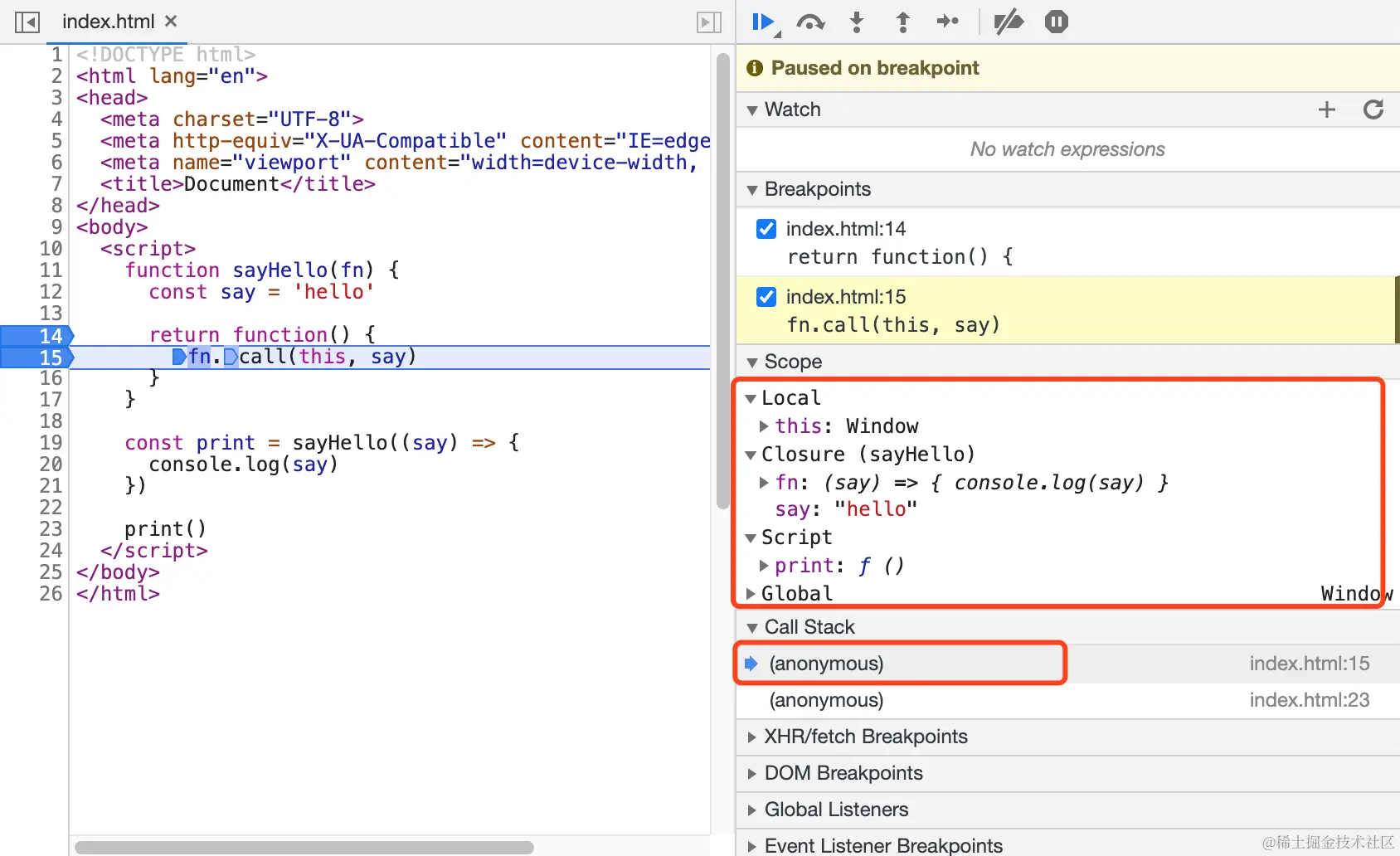Expand Global Listeners section

click(x=752, y=810)
